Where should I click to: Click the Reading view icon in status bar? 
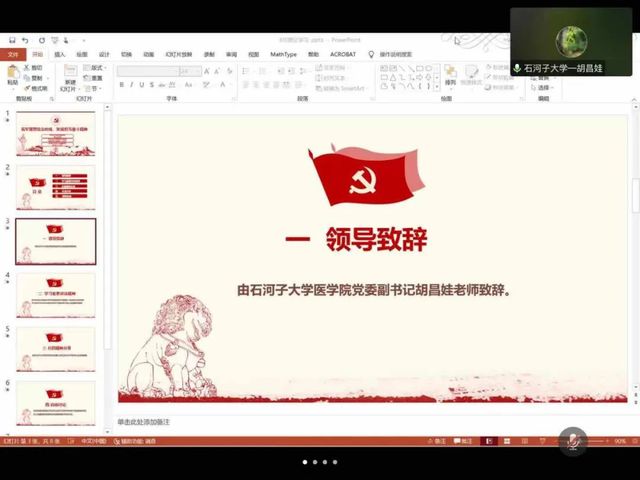point(525,441)
